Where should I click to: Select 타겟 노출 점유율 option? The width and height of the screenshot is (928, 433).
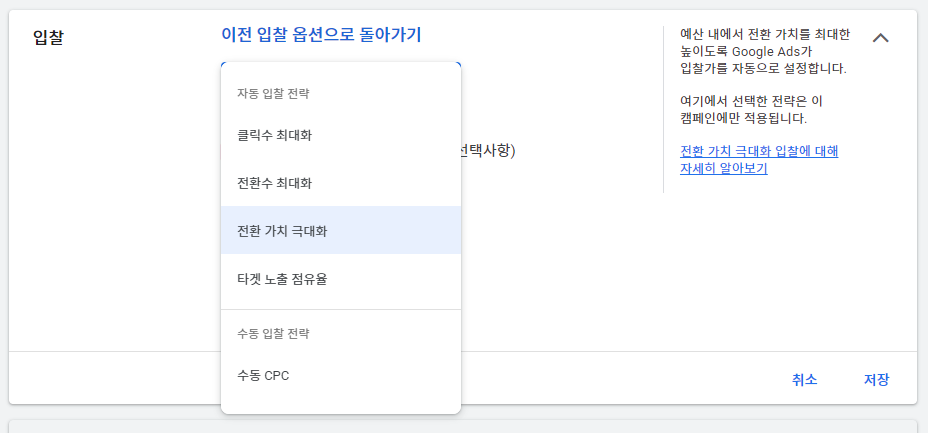[x=281, y=279]
